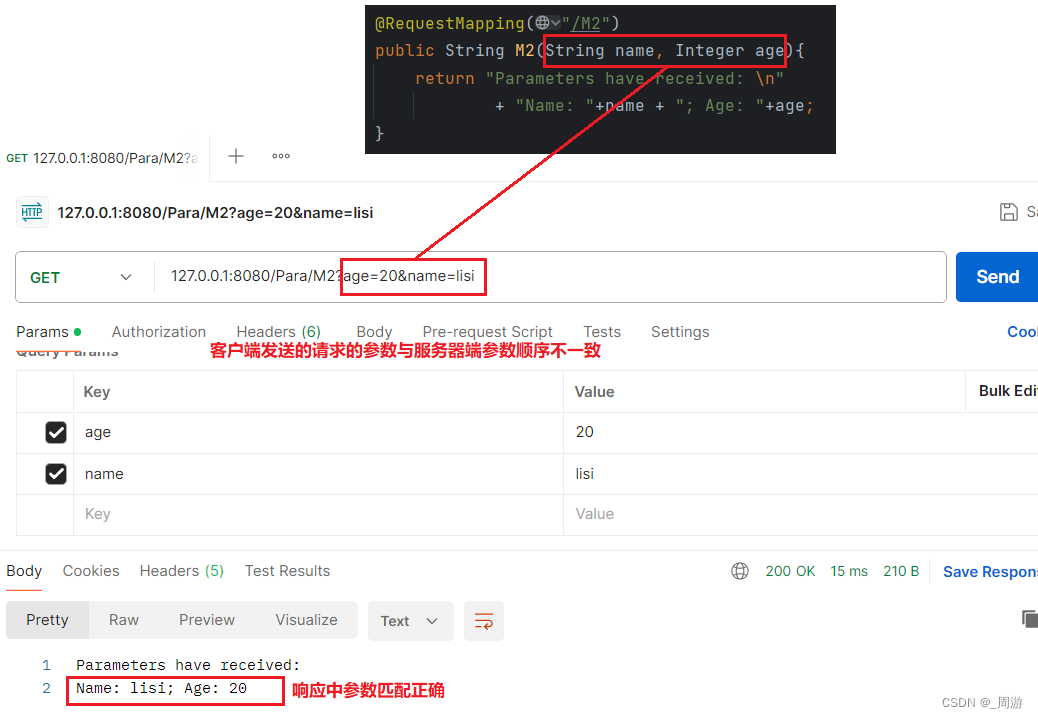Click the 210 B response size
The width and height of the screenshot is (1038, 718).
901,571
